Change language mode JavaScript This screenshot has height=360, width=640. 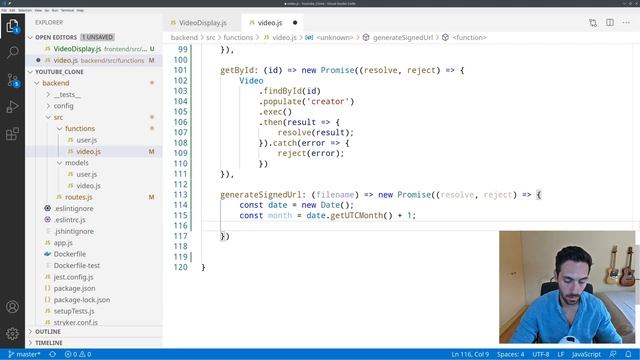(x=586, y=354)
